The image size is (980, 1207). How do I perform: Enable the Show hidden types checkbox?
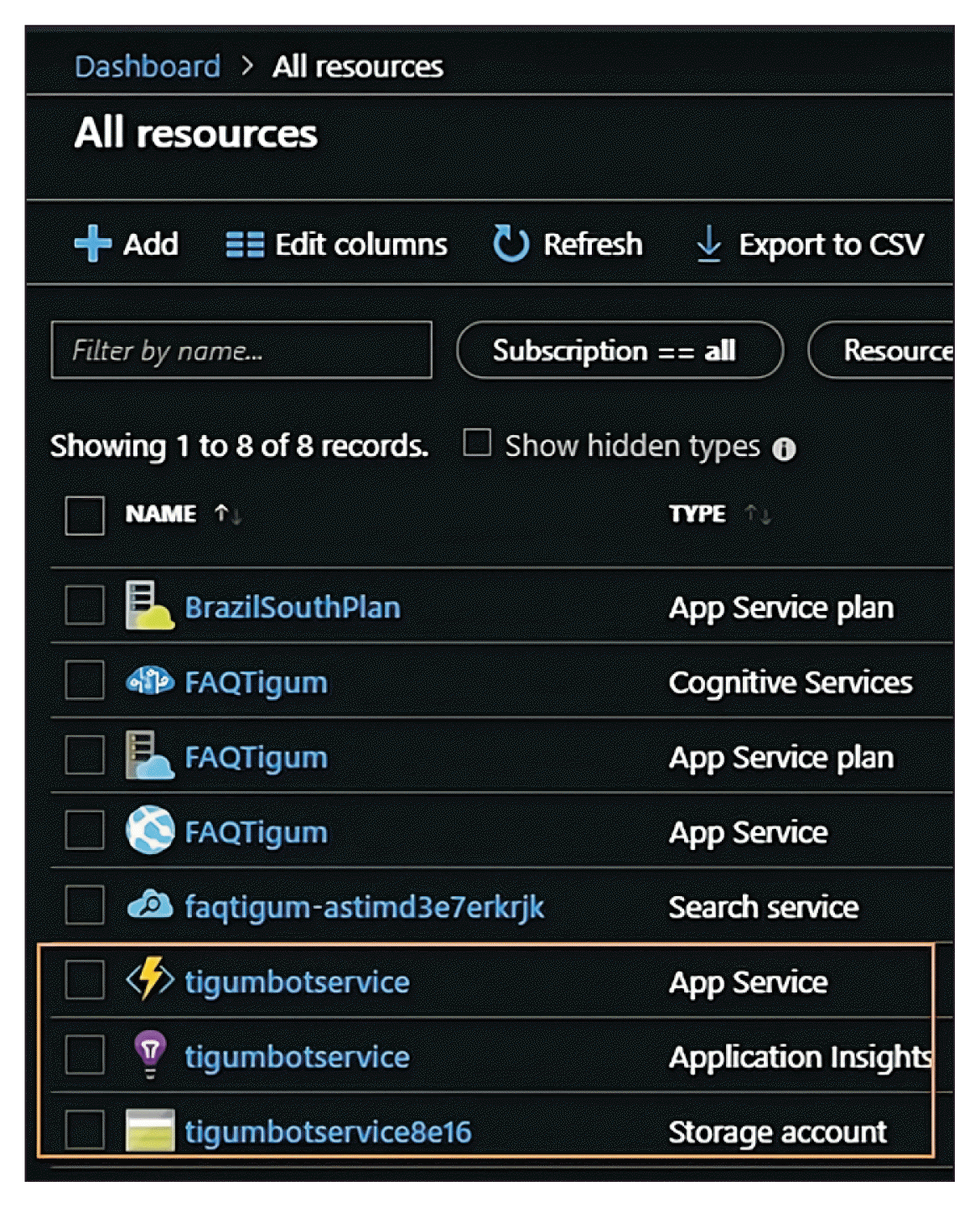click(x=477, y=443)
